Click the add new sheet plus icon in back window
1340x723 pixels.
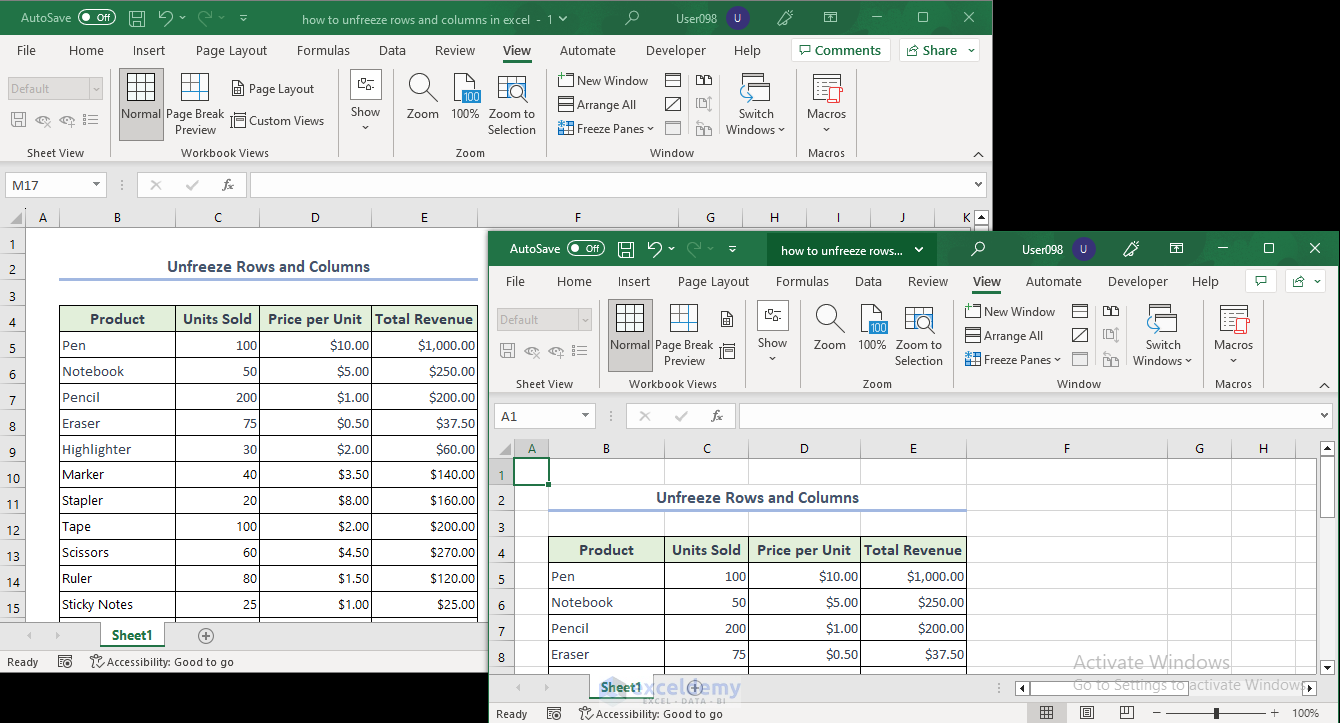click(206, 635)
